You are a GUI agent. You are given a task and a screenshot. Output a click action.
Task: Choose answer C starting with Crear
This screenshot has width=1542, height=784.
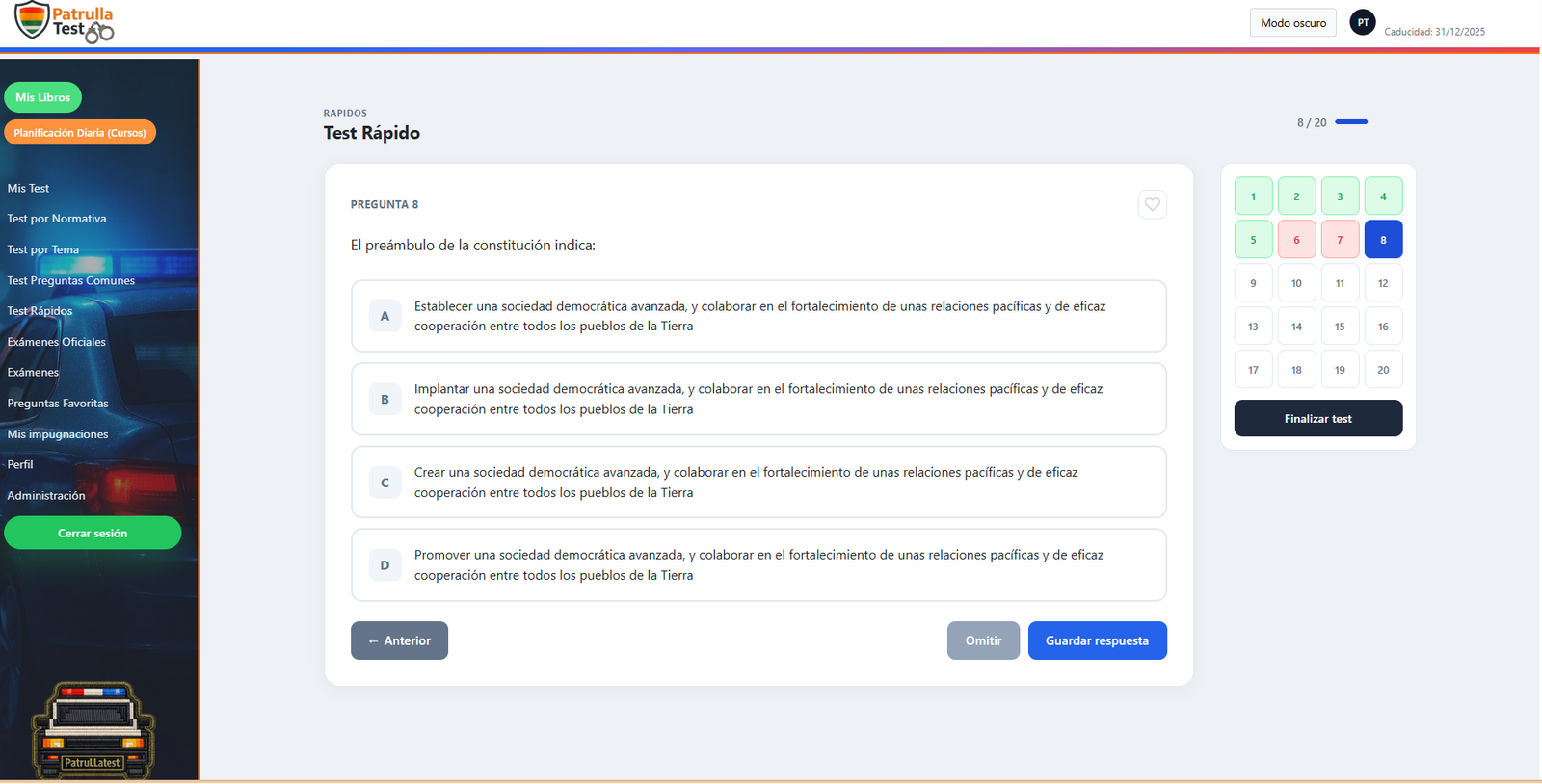point(758,483)
